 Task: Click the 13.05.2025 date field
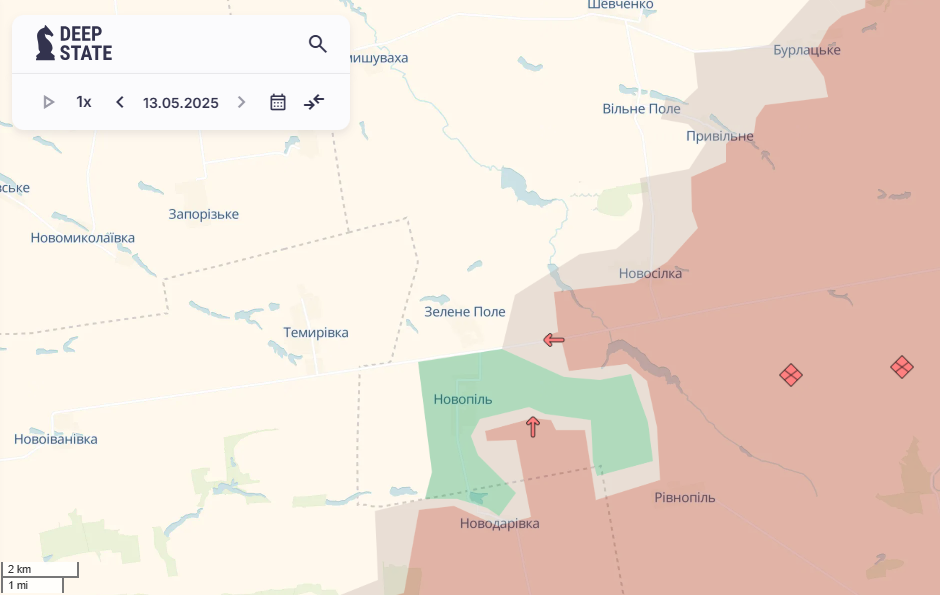[180, 102]
